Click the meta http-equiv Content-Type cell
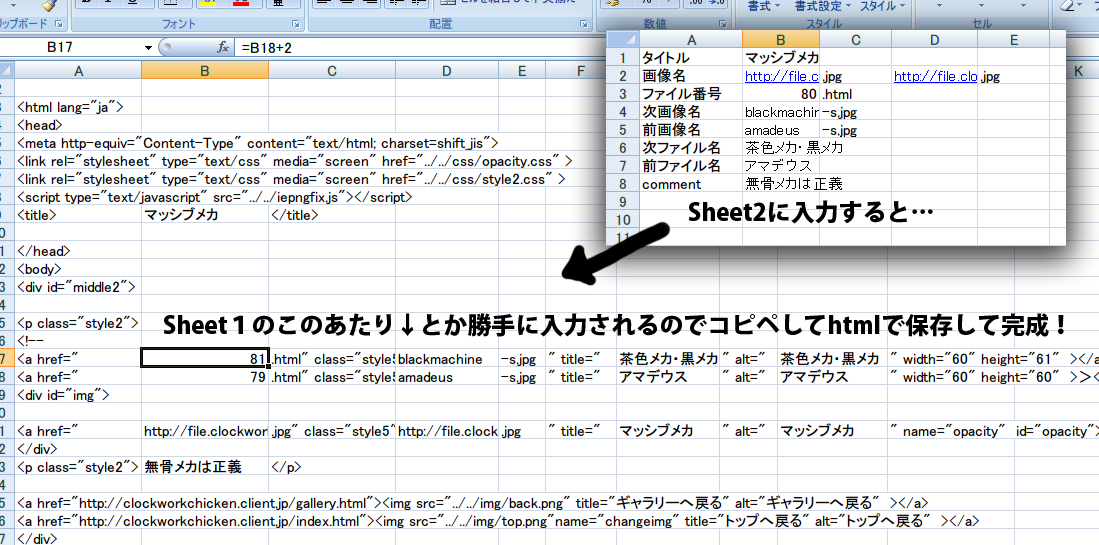The image size is (1099, 545). coord(257,143)
